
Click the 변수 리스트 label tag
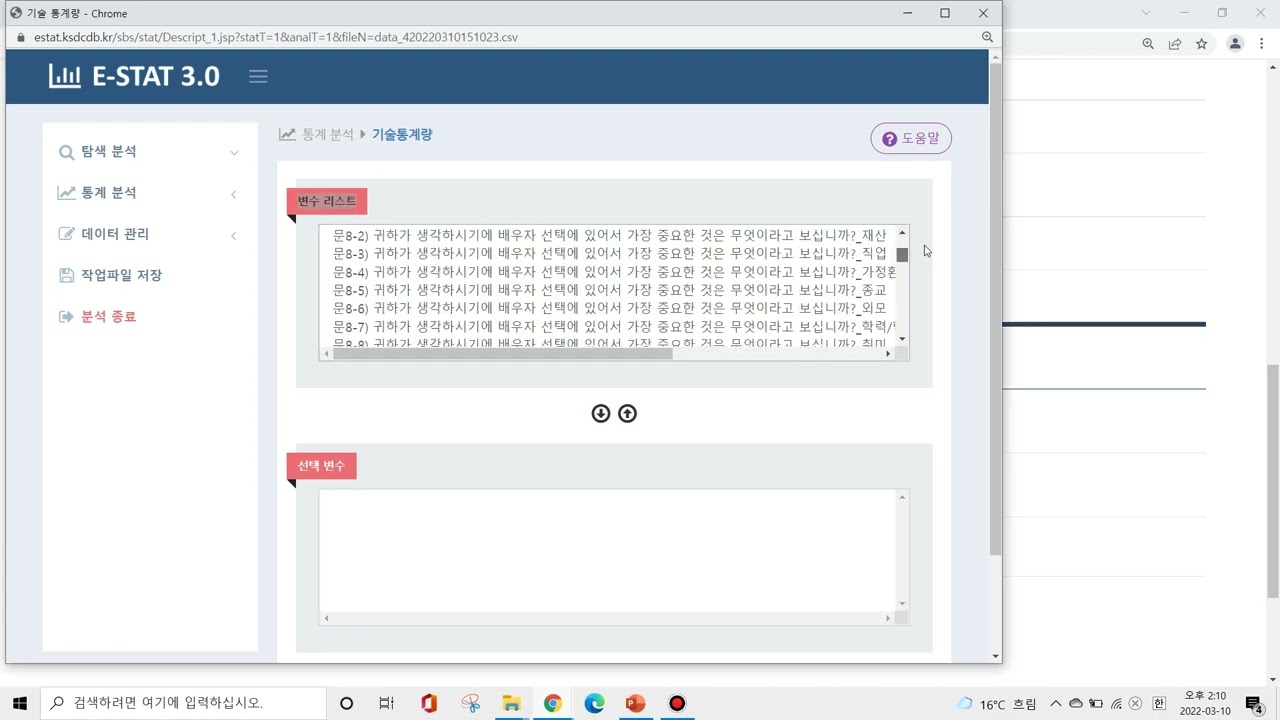point(327,201)
